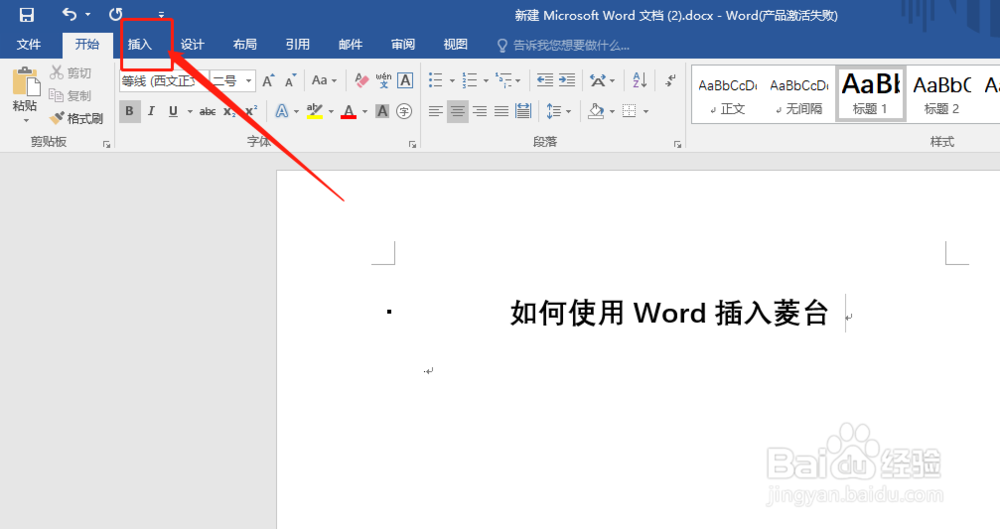This screenshot has width=1000, height=529.
Task: Click the 剪切 cut button
Action: coord(71,73)
